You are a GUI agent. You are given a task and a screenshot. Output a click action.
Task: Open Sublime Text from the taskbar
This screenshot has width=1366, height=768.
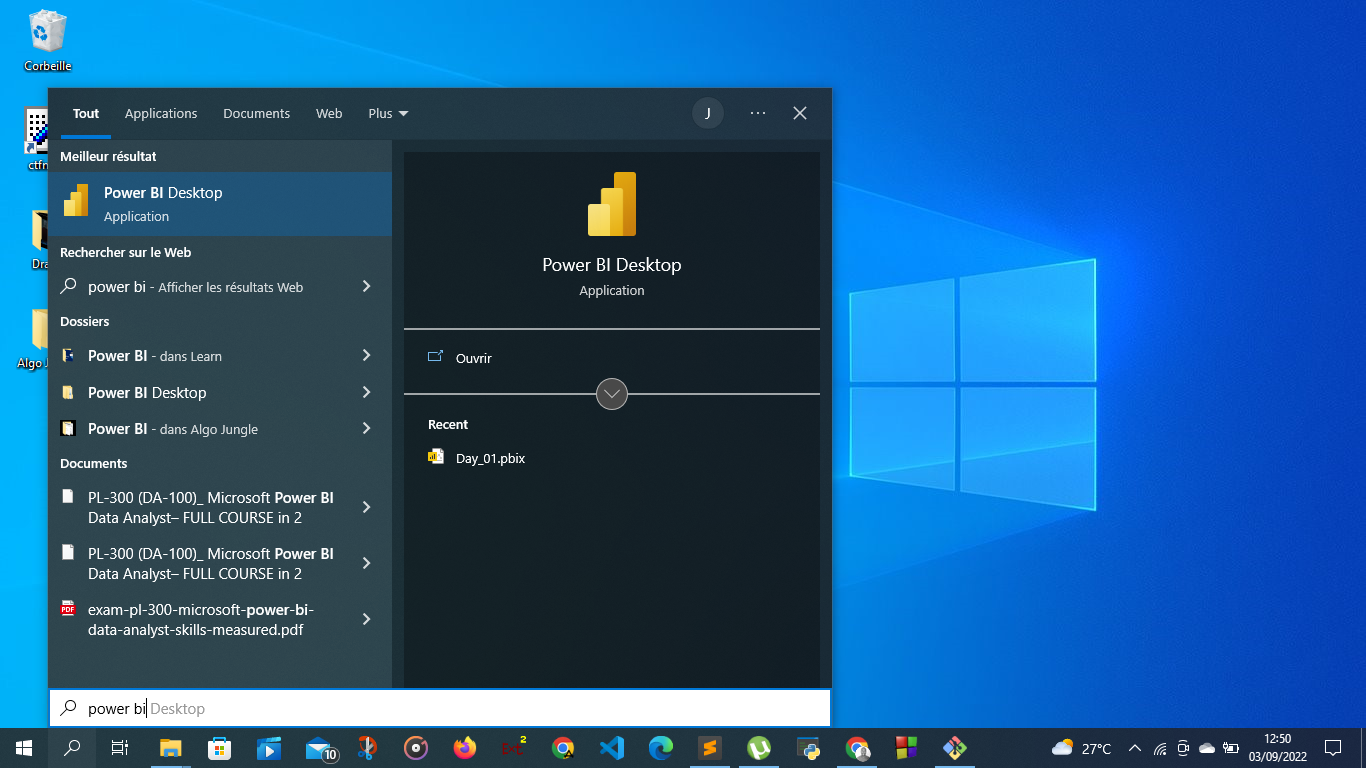click(710, 748)
